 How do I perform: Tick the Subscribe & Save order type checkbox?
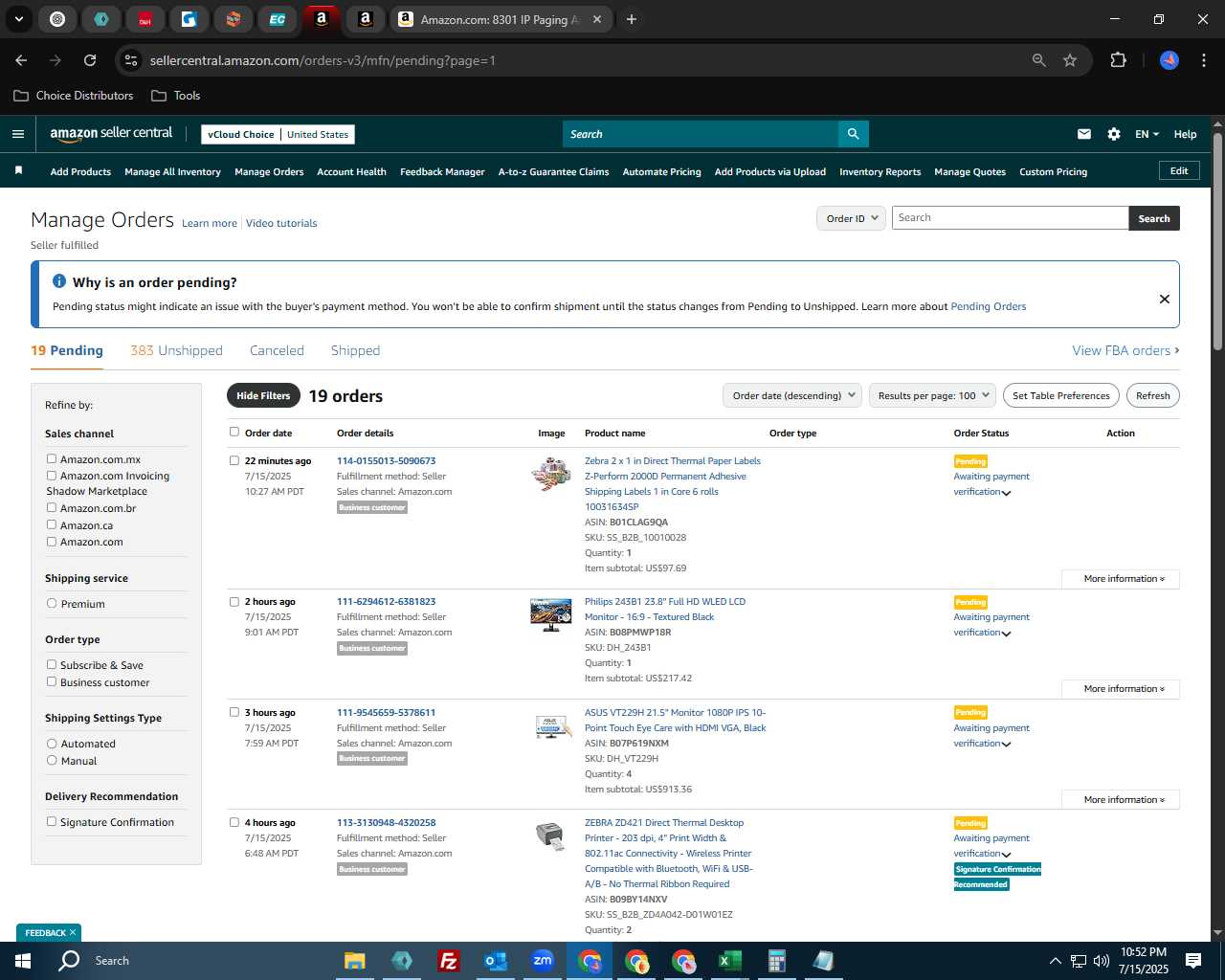52,664
